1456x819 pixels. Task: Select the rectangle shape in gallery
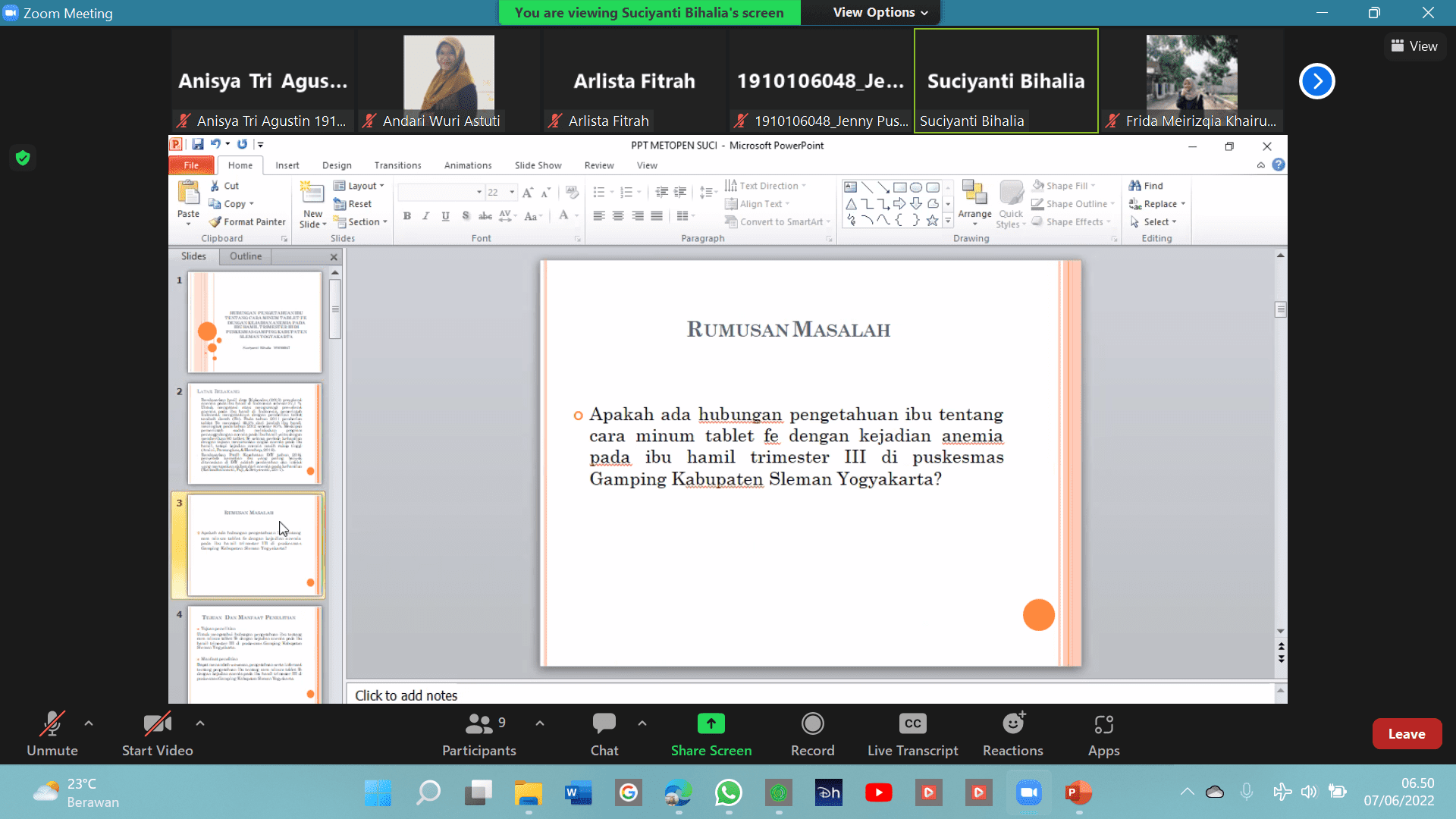tap(899, 187)
